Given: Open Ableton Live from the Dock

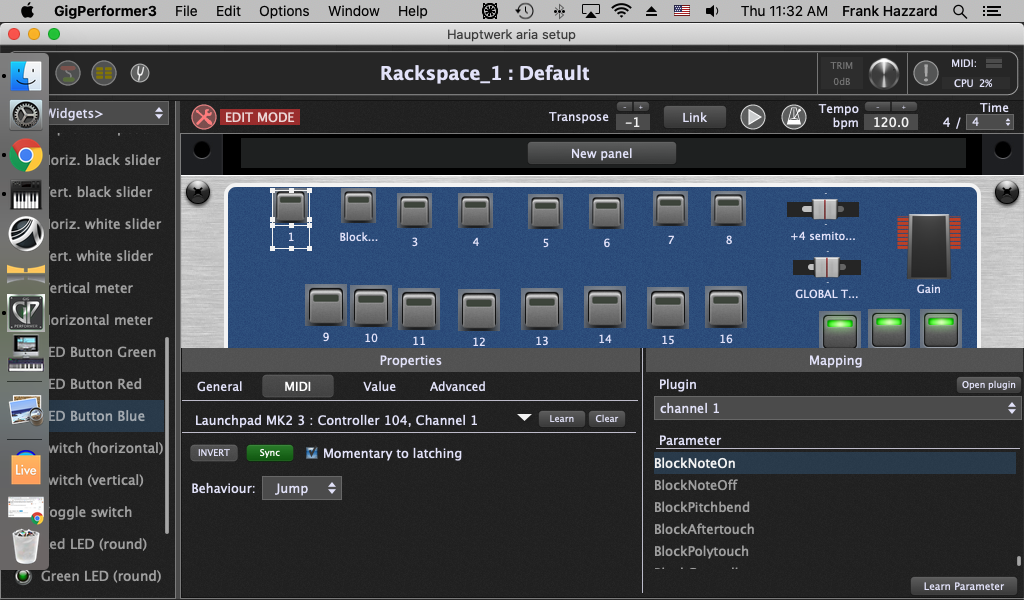Looking at the screenshot, I should (x=25, y=469).
